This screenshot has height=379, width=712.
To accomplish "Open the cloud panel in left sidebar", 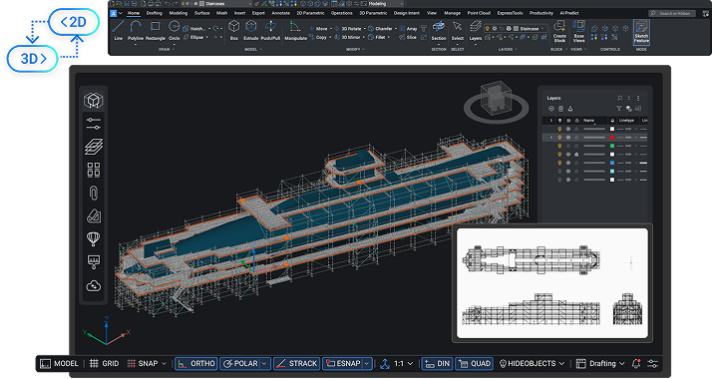I will pyautogui.click(x=94, y=285).
